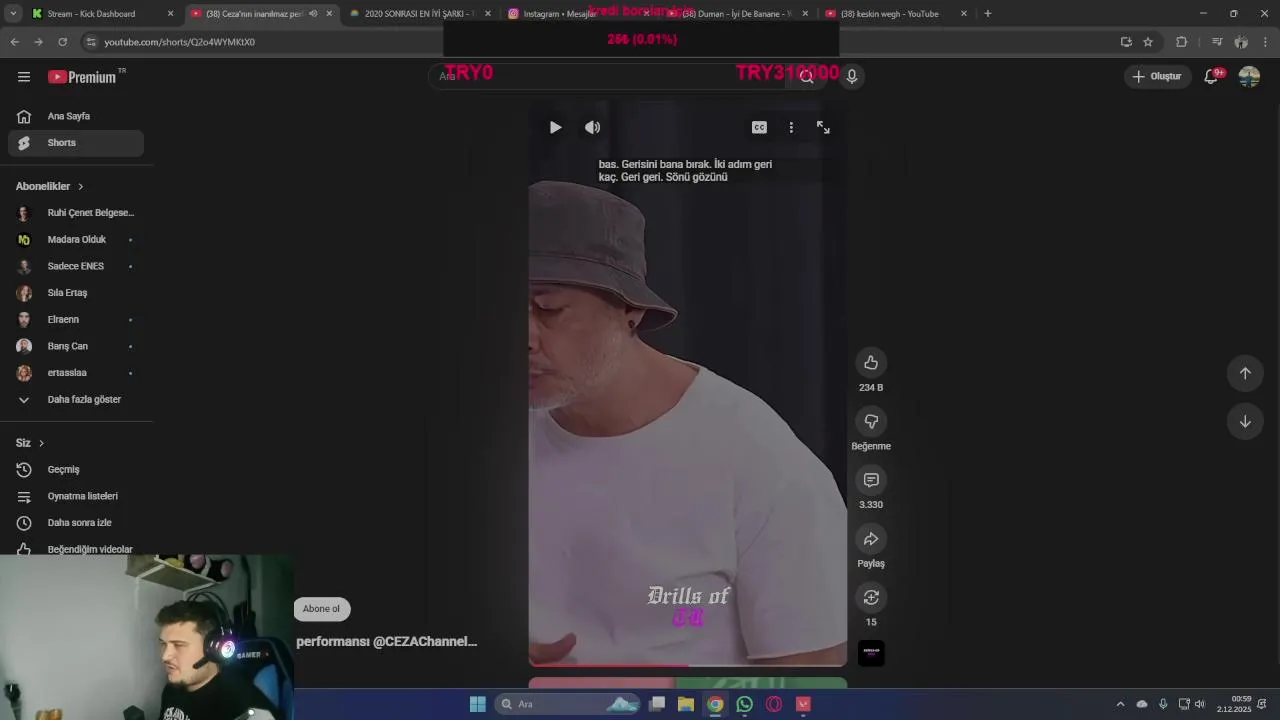Play the paused Shorts video
The width and height of the screenshot is (1280, 720).
click(555, 127)
